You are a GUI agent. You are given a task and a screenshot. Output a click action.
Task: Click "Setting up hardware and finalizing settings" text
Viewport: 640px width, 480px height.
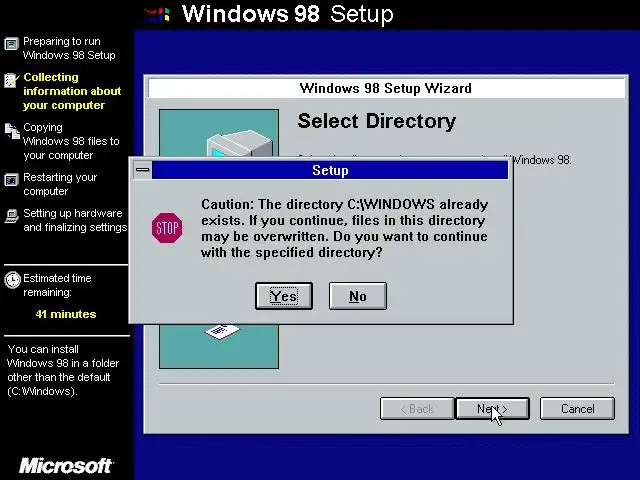click(75, 220)
